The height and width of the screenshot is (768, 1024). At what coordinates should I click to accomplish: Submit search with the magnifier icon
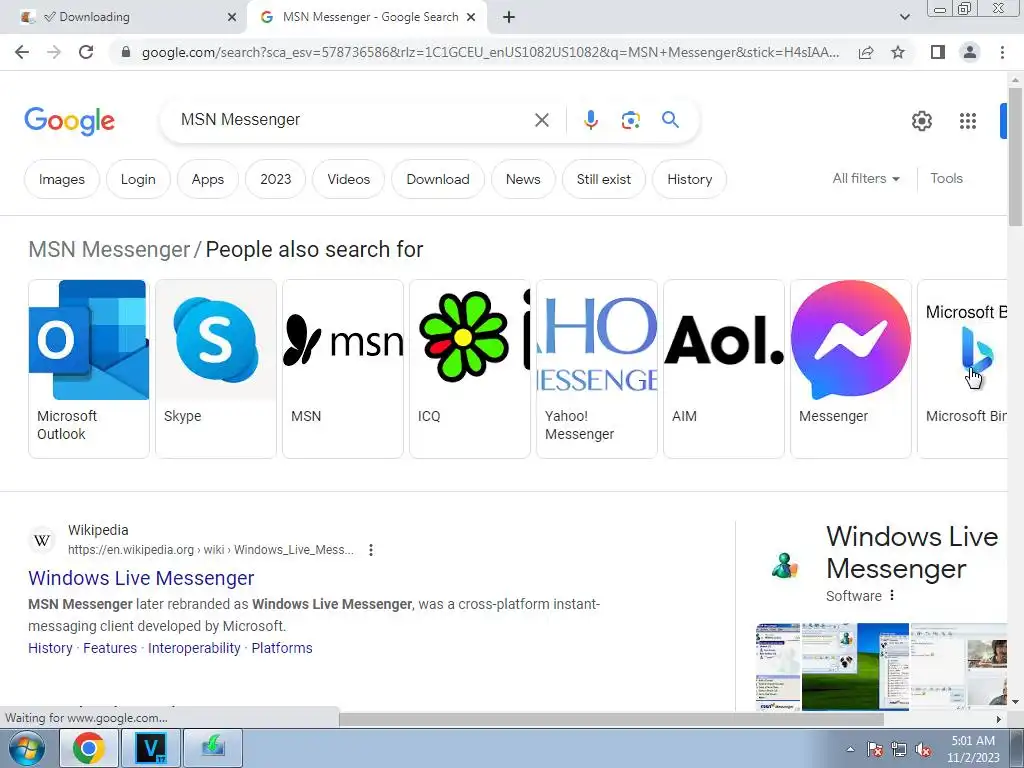pyautogui.click(x=670, y=120)
